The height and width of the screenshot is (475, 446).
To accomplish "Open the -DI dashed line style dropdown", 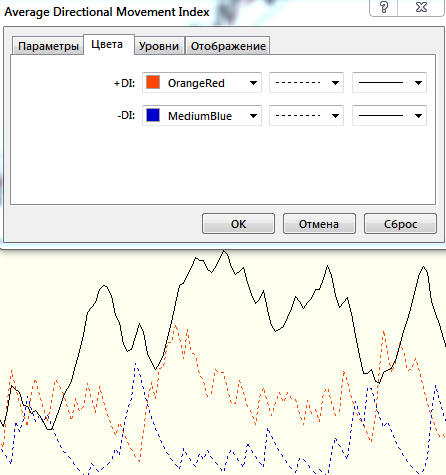I will pos(306,115).
